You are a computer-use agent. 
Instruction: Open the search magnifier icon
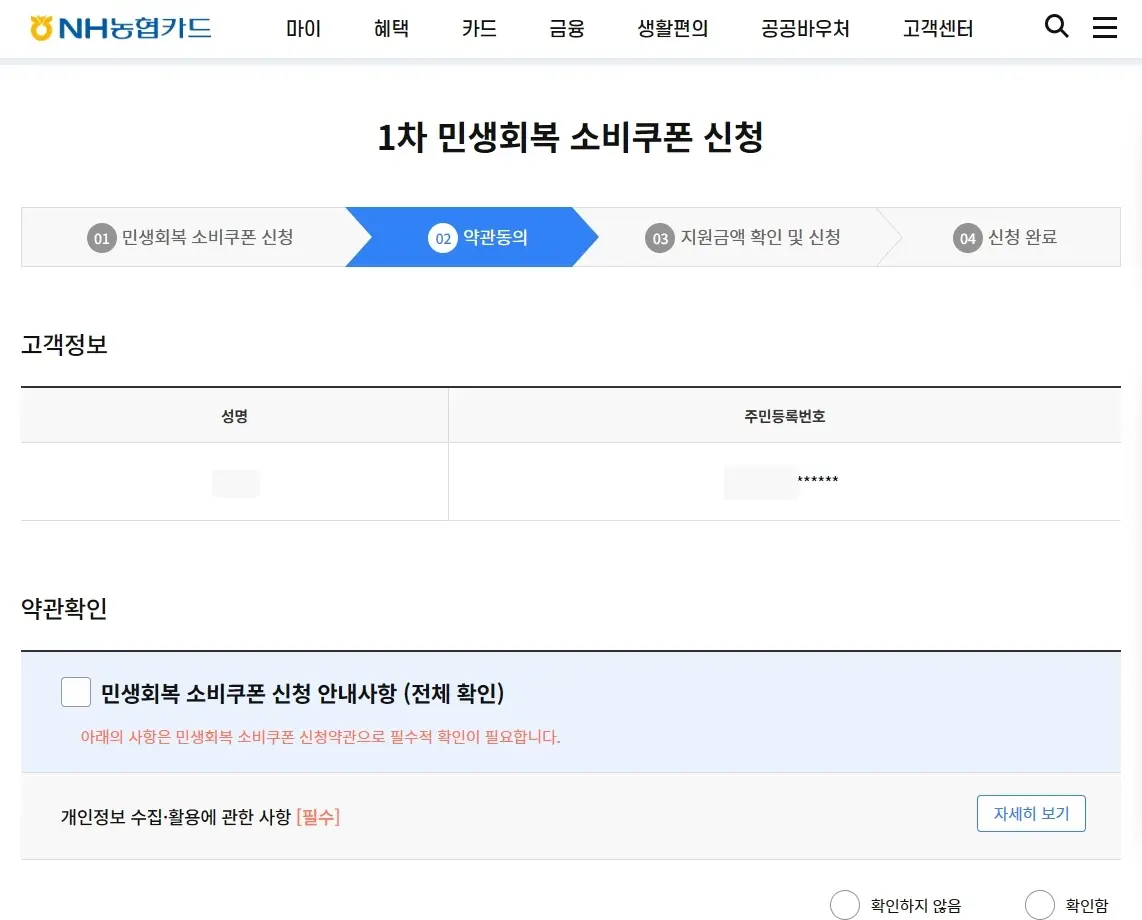coord(1056,27)
